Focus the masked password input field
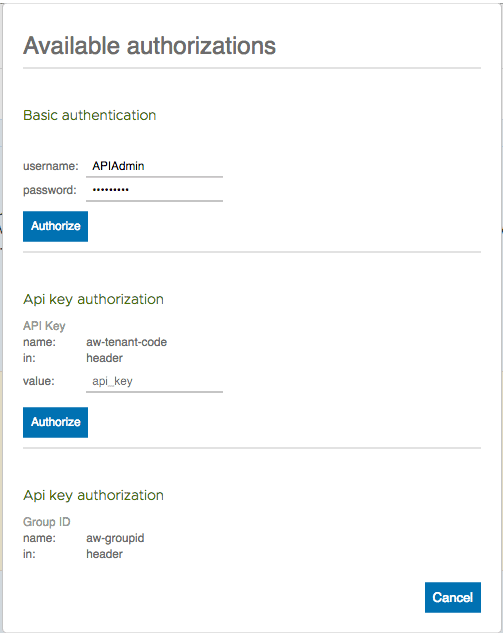This screenshot has width=503, height=633. (x=154, y=190)
